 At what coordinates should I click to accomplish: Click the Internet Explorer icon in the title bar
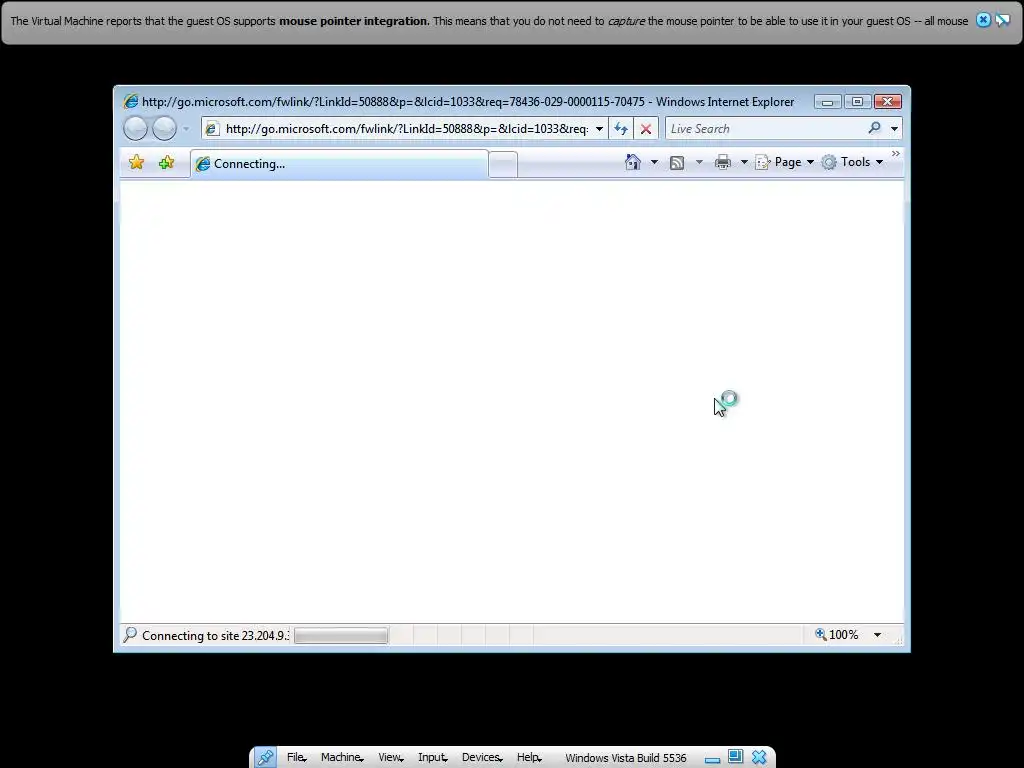(131, 101)
